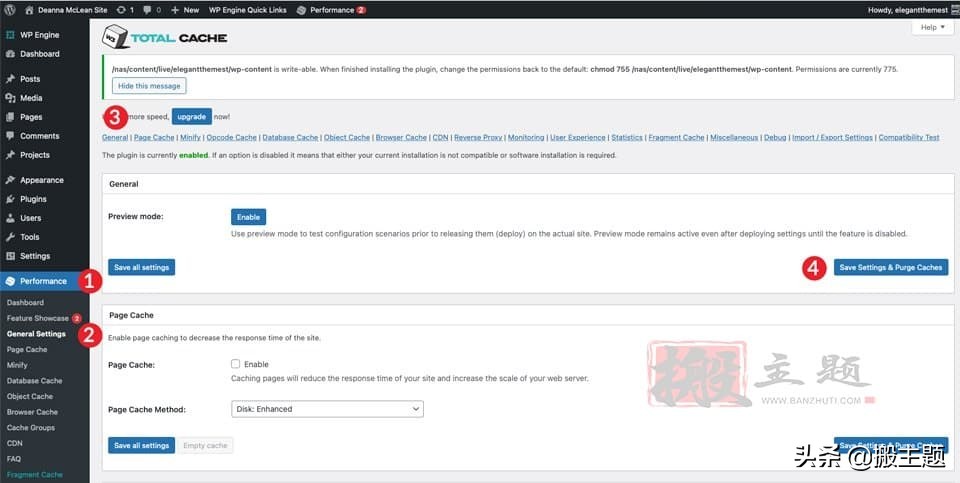Open Page Cache submenu item in sidebar
The image size is (960, 483).
[27, 350]
